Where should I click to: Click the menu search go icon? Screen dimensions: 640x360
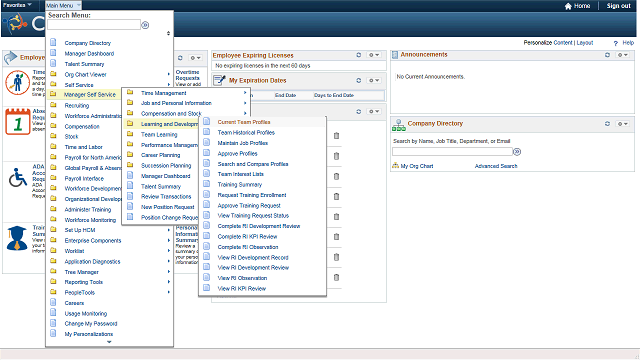pyautogui.click(x=145, y=25)
